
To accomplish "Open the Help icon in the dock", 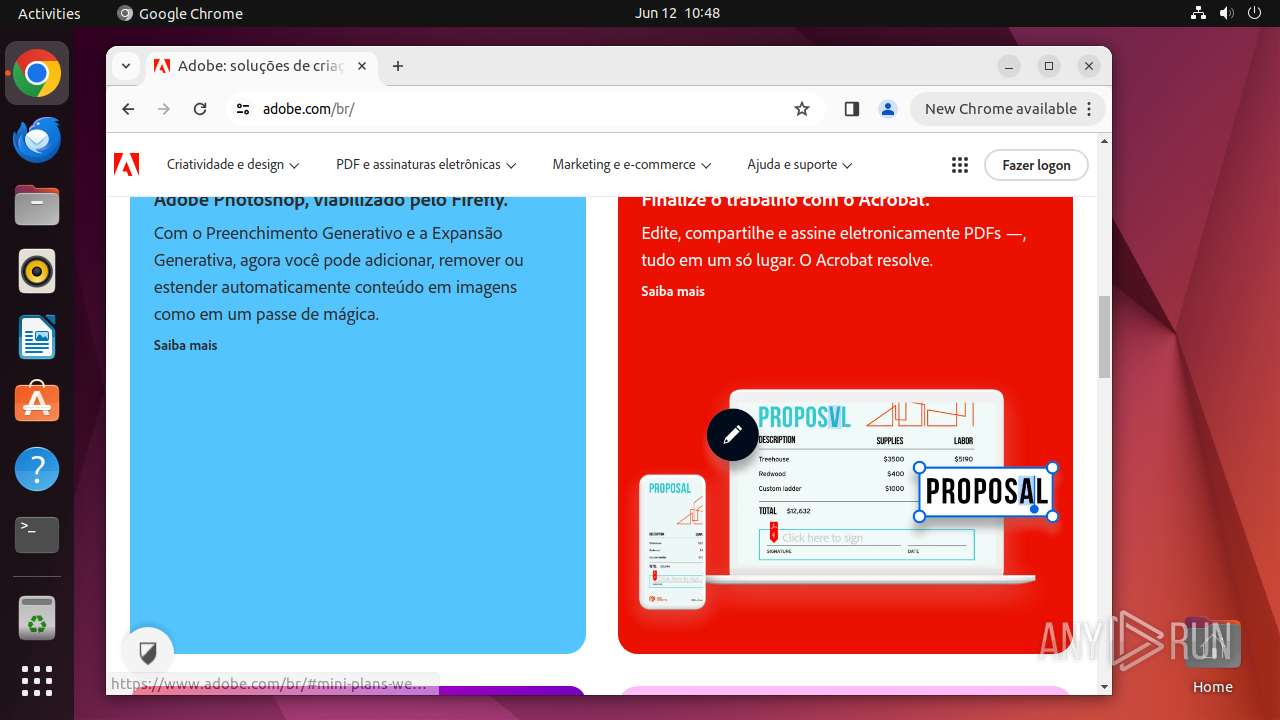I will (x=37, y=469).
